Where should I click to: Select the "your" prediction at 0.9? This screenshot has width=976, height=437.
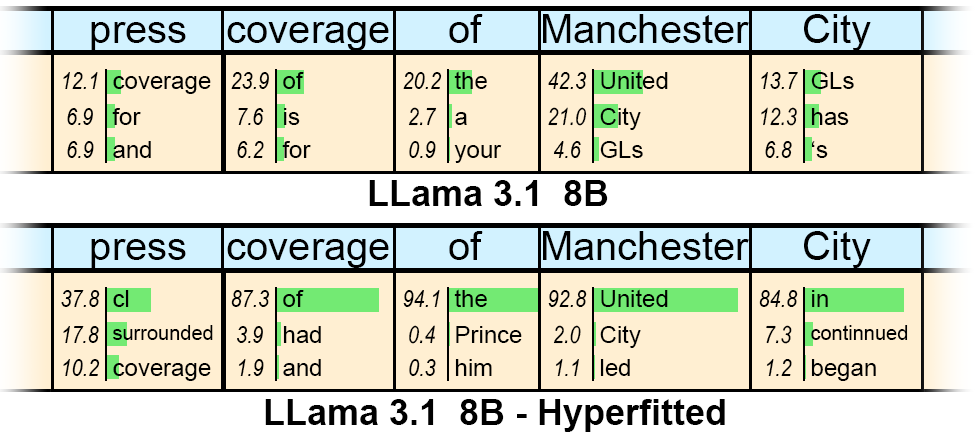tap(477, 151)
